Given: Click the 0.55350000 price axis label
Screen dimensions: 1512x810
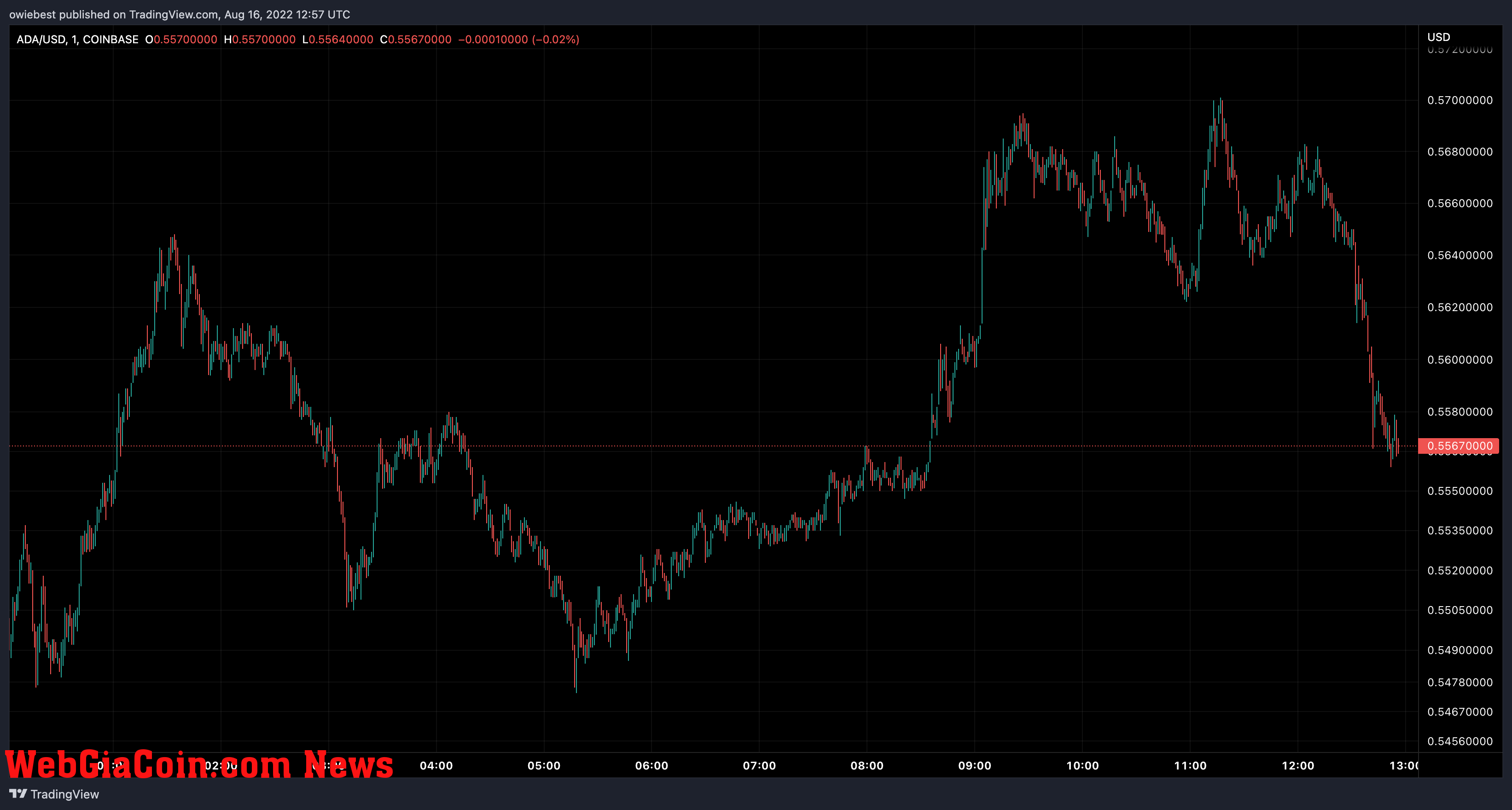Looking at the screenshot, I should pyautogui.click(x=1460, y=531).
